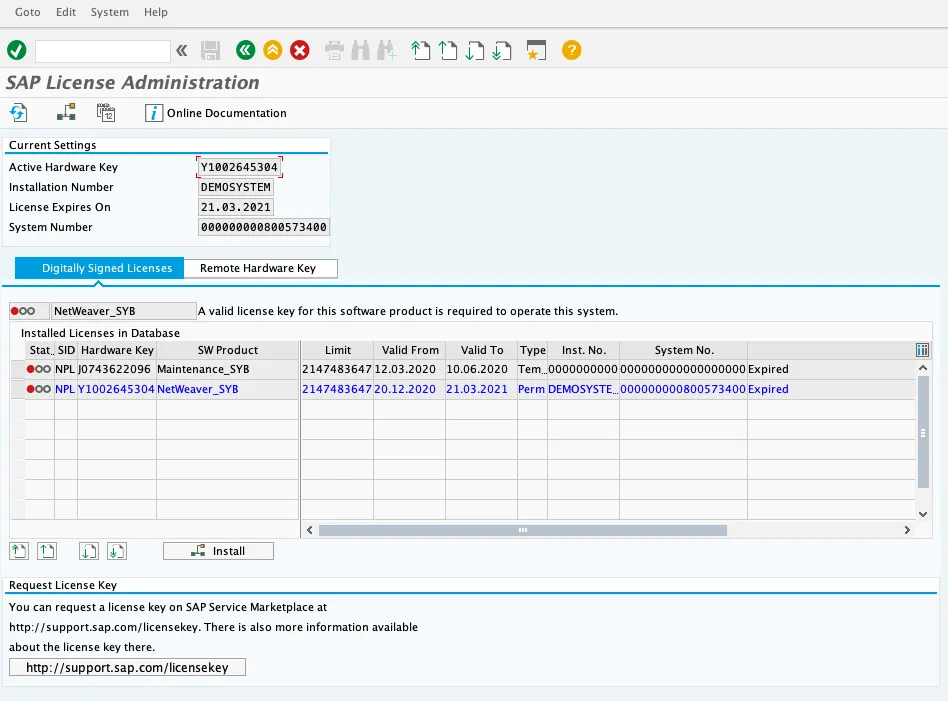Open the yellow Help question mark icon

pyautogui.click(x=571, y=50)
